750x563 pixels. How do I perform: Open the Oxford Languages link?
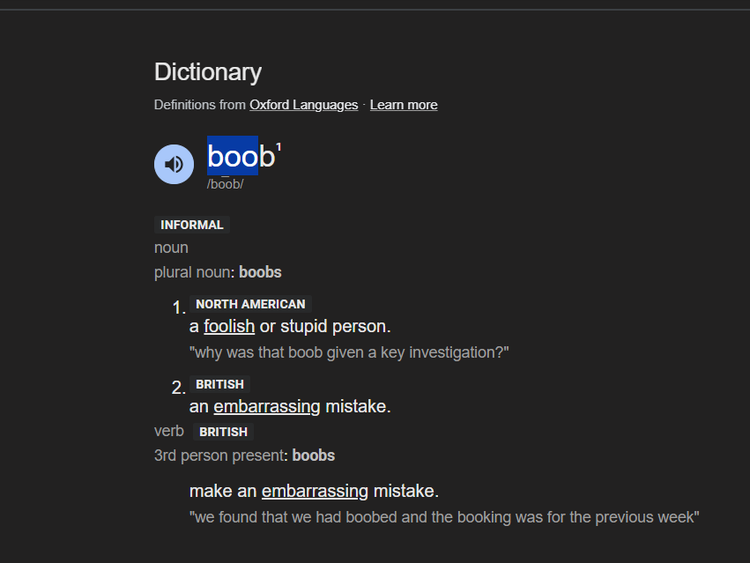[303, 105]
